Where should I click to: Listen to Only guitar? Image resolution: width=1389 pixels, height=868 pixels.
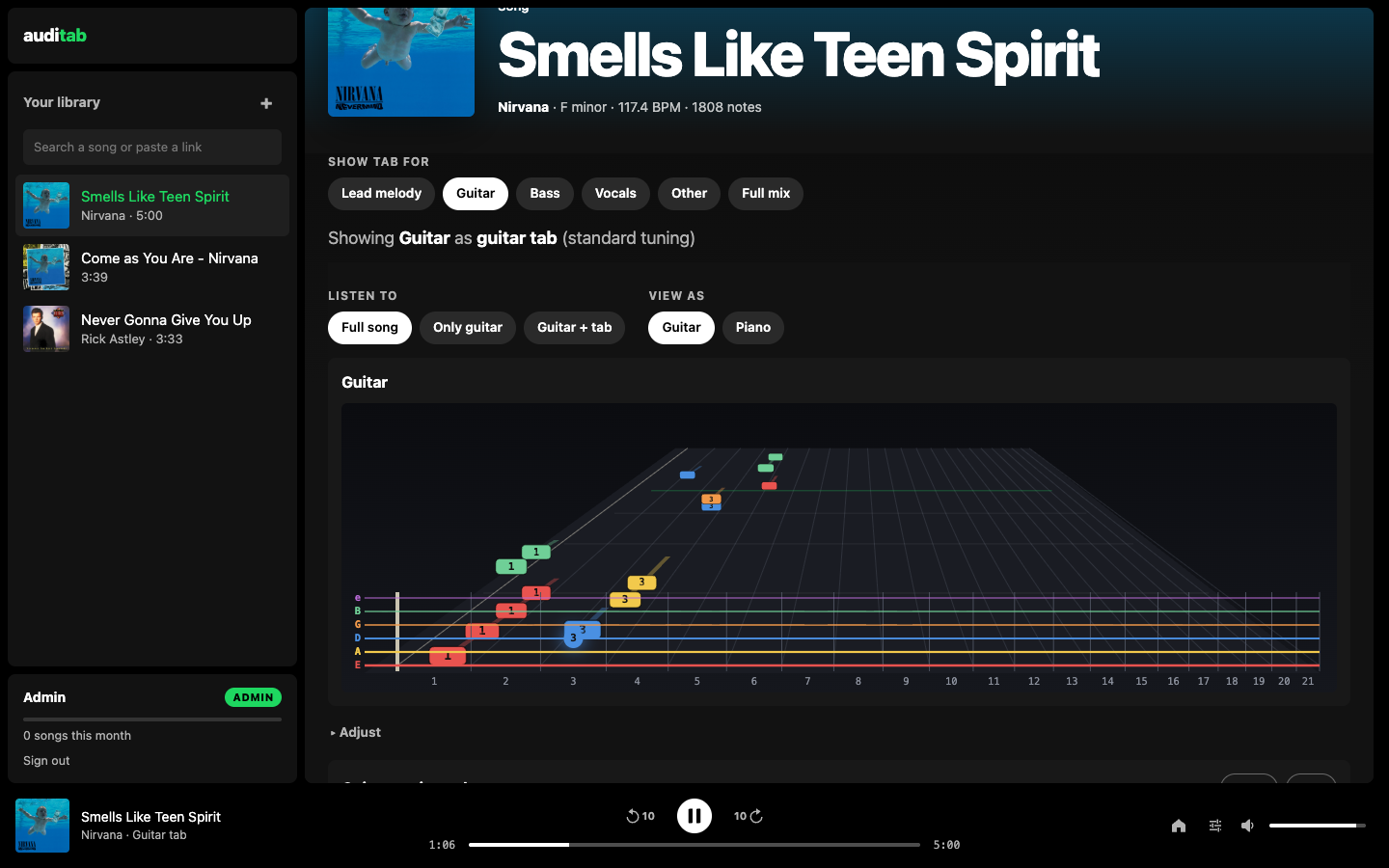(x=468, y=328)
